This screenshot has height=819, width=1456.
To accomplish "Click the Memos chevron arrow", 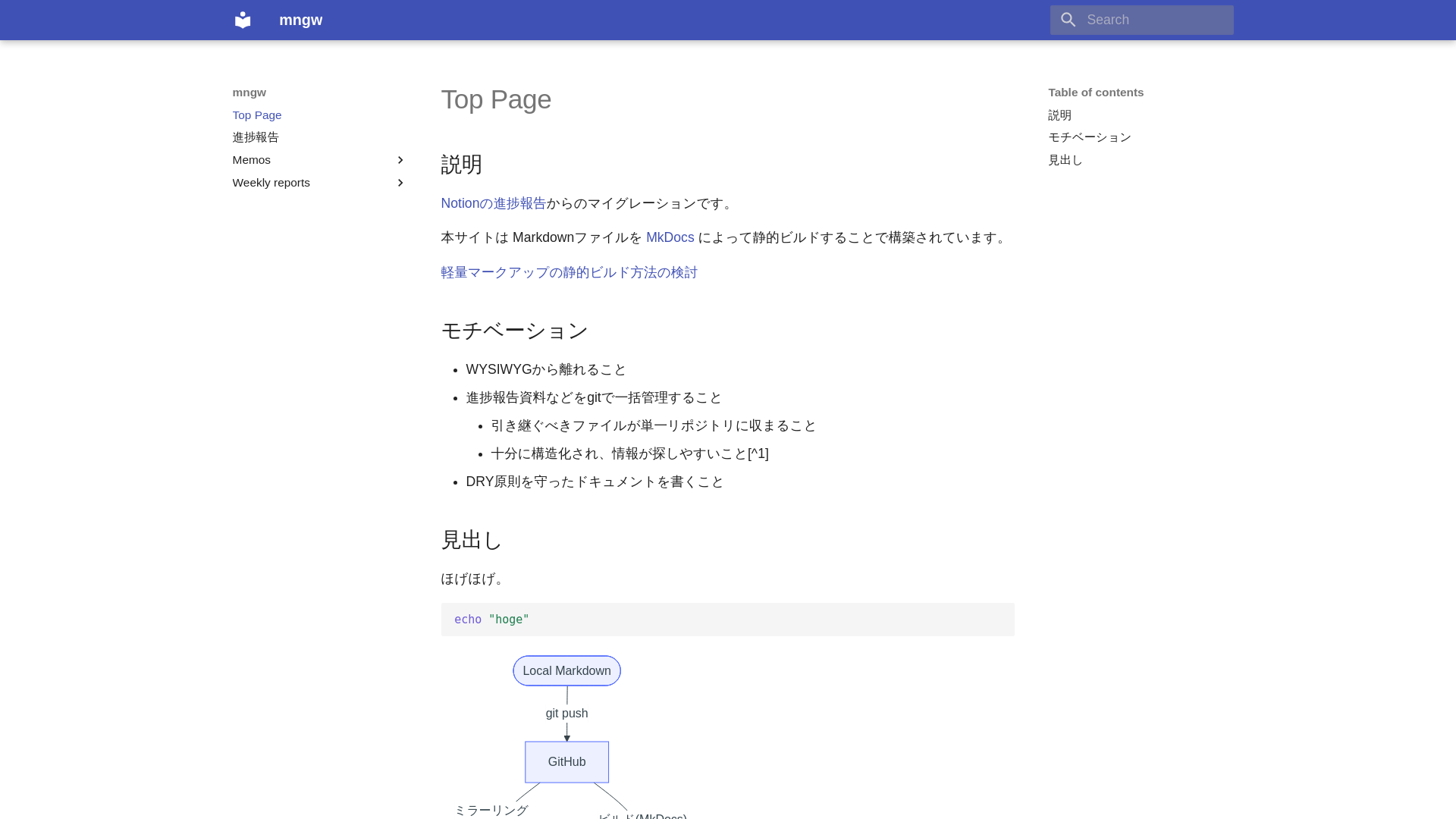I will point(400,160).
